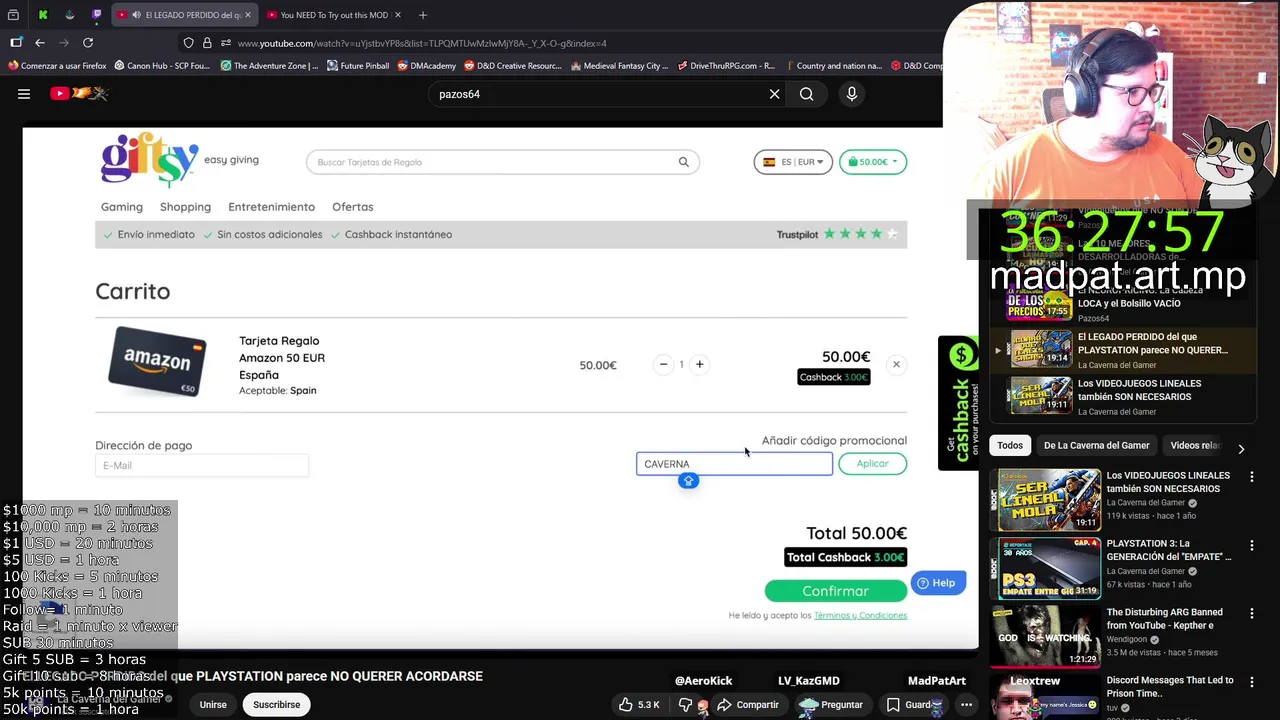Open options for Disturbing ARG video
This screenshot has height=720, width=1280.
click(1252, 614)
